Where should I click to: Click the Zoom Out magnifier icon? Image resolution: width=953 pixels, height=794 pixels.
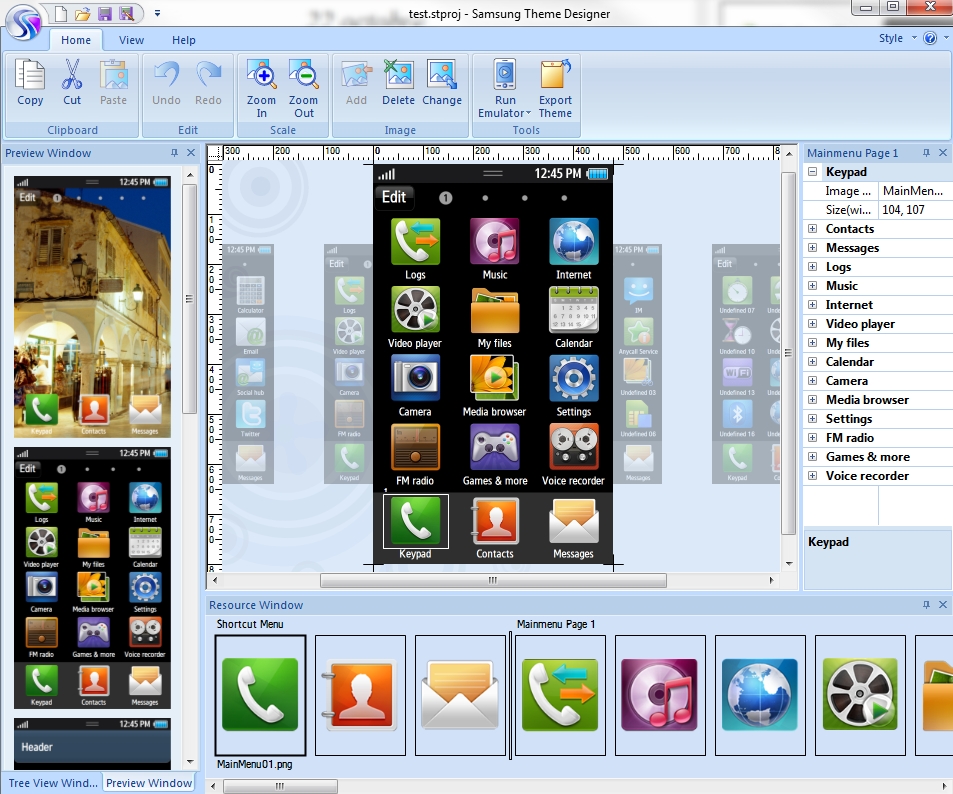(303, 74)
